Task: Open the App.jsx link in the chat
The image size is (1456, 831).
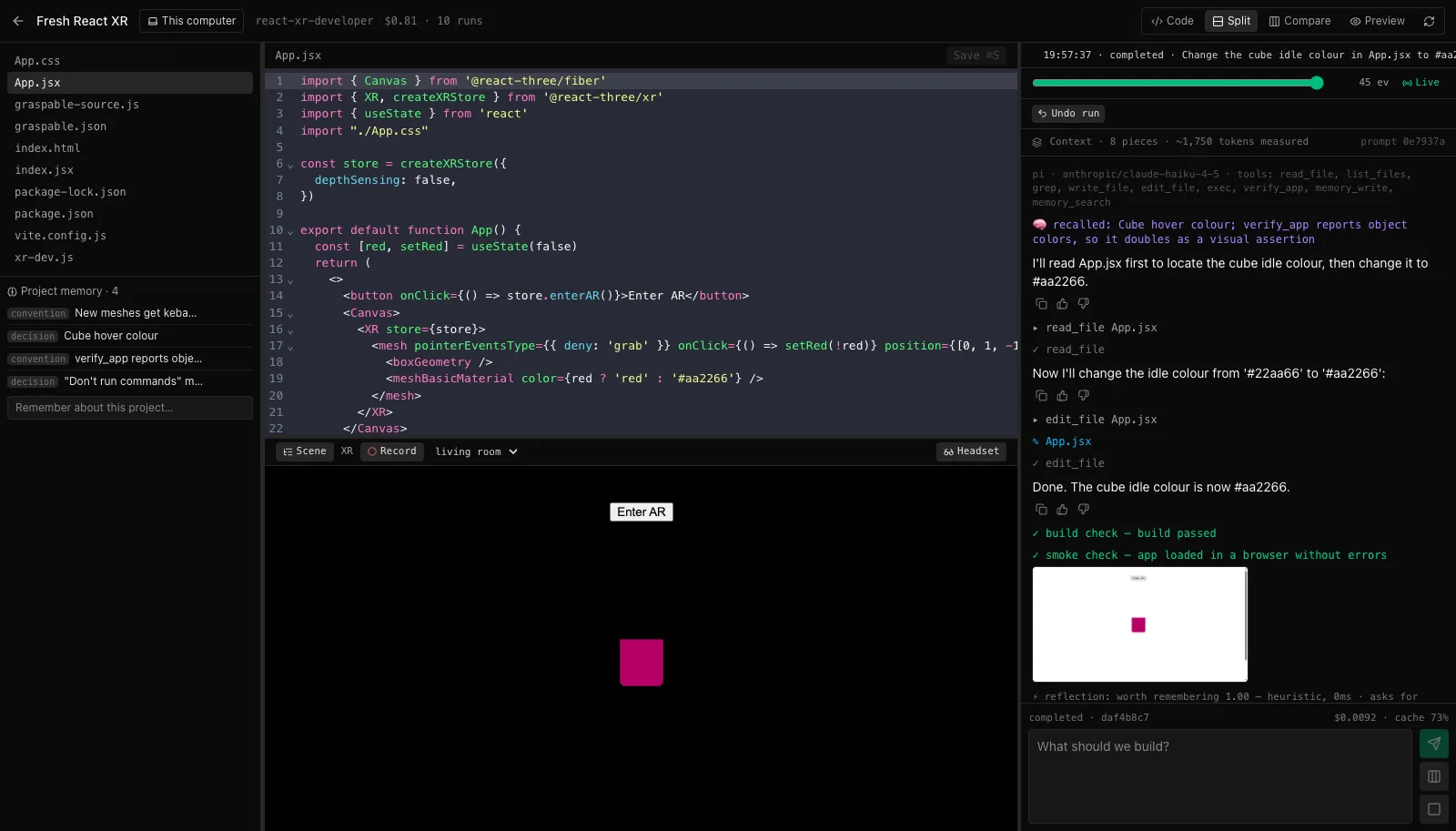Action: pos(1067,441)
